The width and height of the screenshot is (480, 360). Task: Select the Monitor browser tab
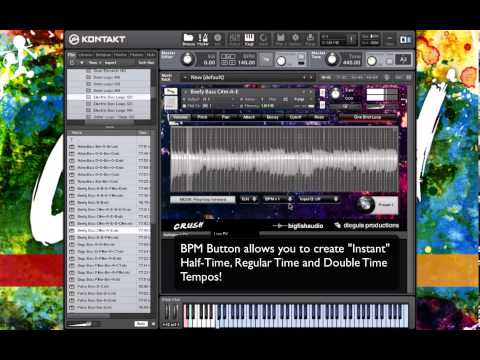tap(120, 55)
